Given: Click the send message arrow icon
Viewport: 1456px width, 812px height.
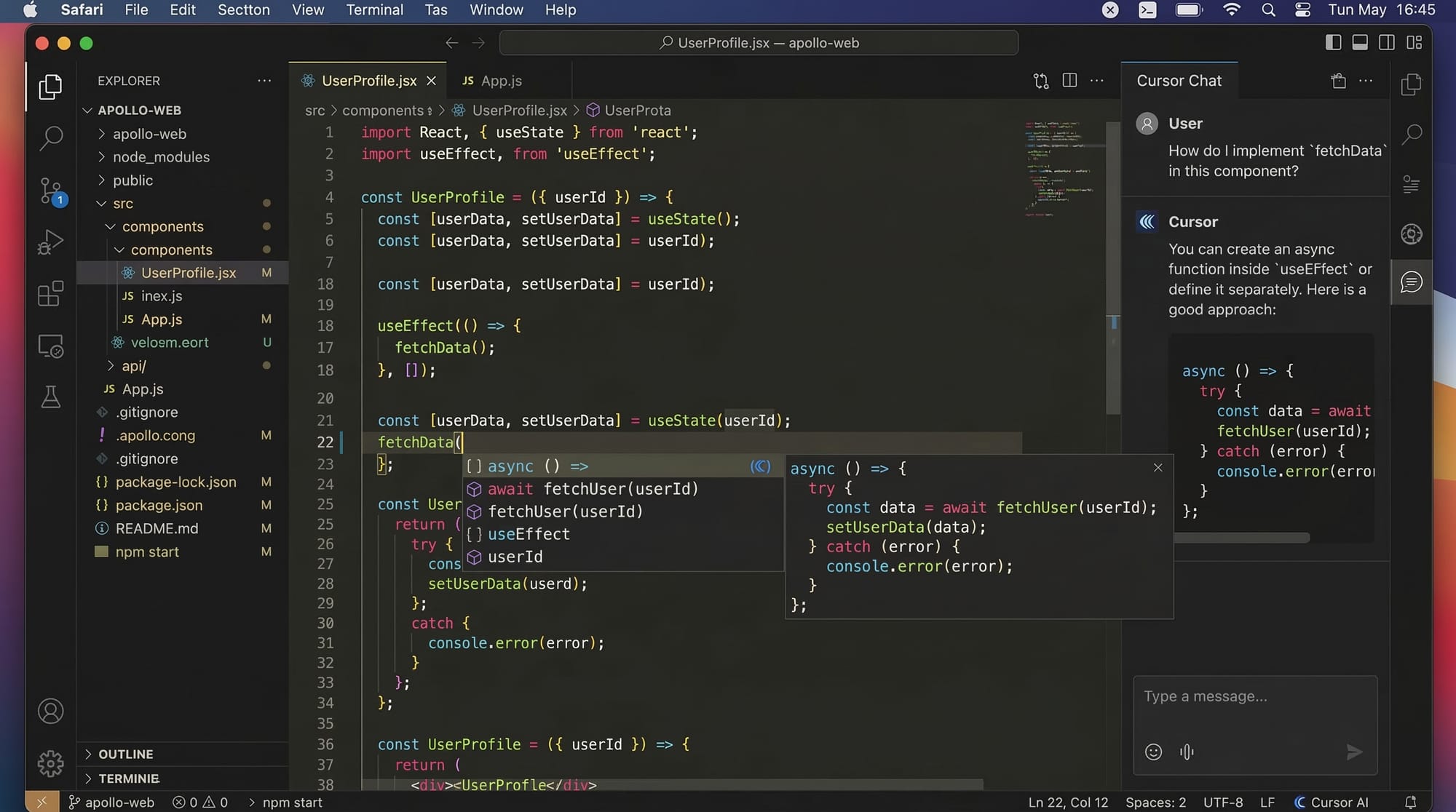Looking at the screenshot, I should click(1353, 752).
